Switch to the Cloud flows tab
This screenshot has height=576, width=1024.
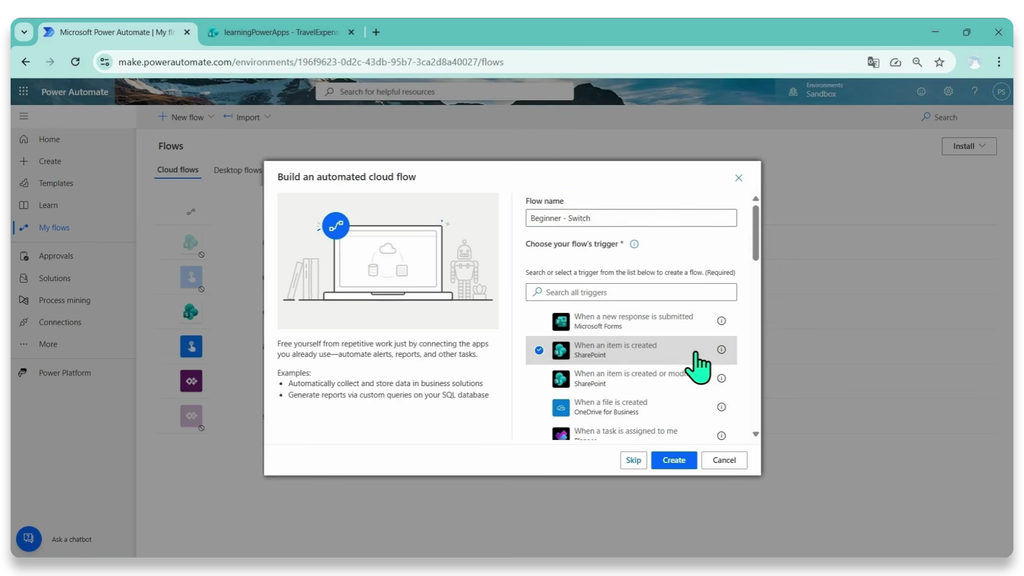[x=178, y=170]
